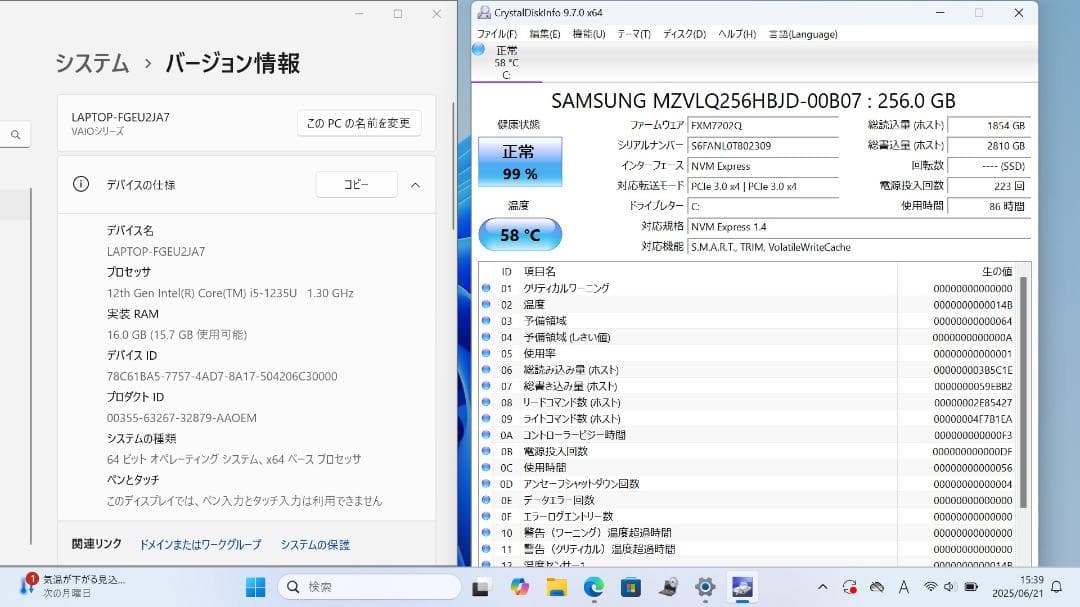Click この PC の名前を変更 button
Viewport: 1080px width, 607px height.
357,122
